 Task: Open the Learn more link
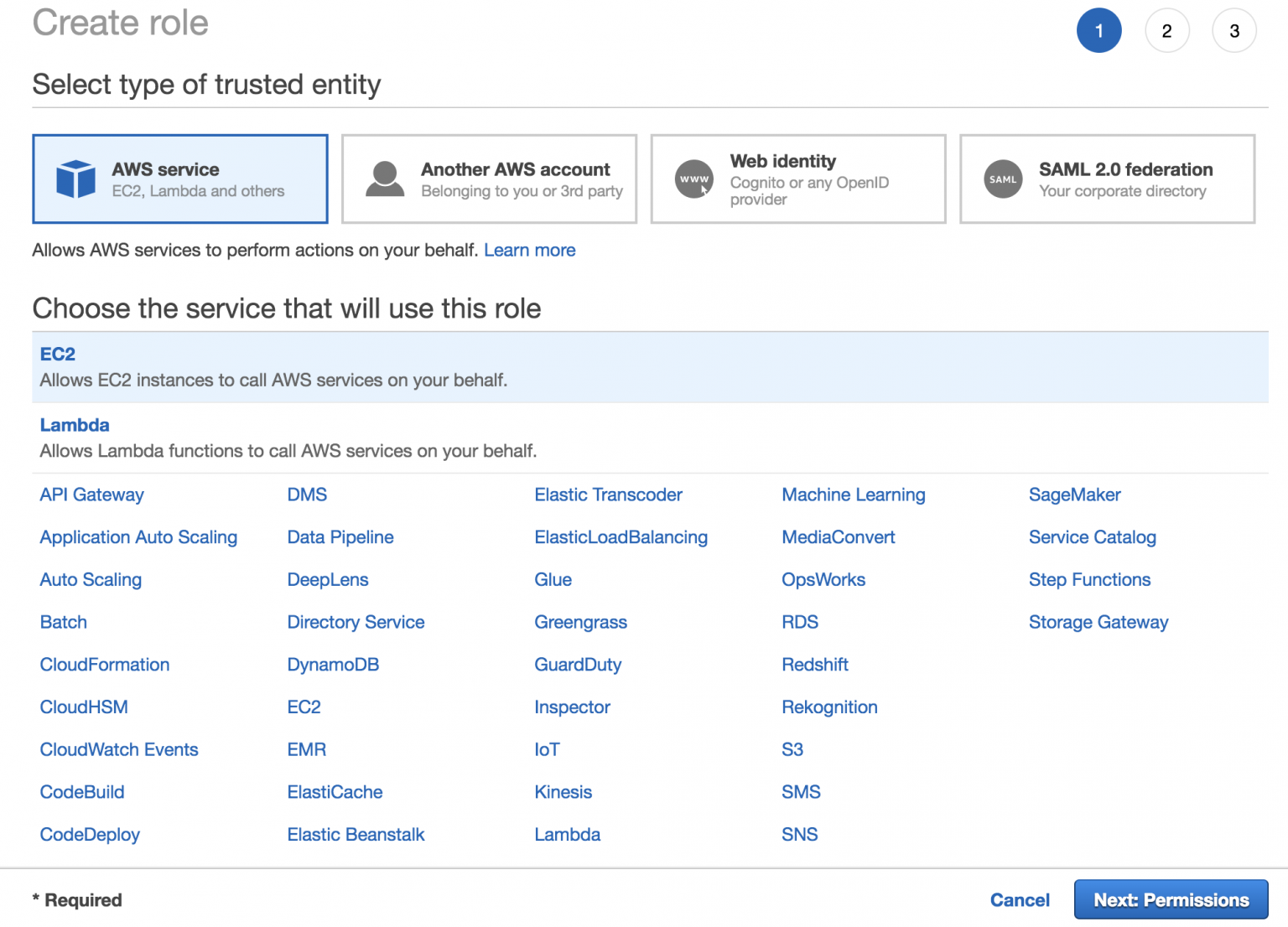(529, 250)
